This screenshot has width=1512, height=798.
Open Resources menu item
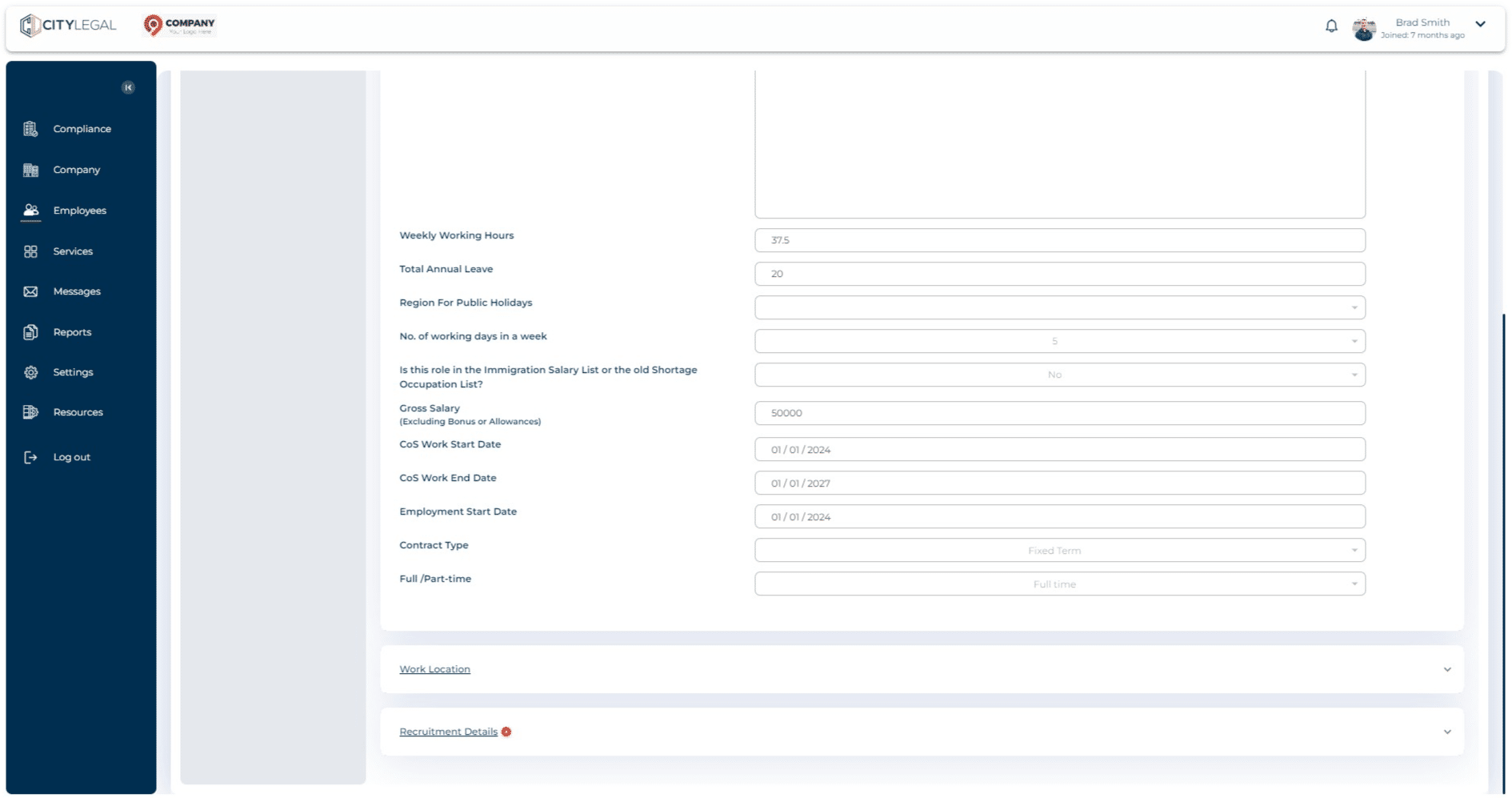point(78,412)
